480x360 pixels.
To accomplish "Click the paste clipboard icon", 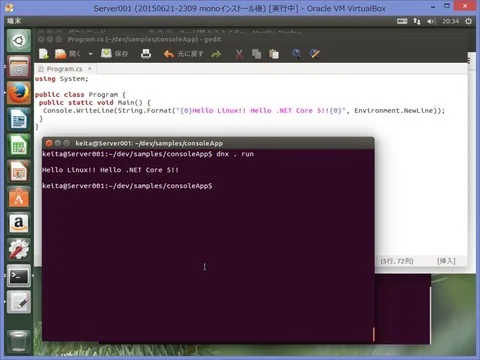I will (274, 54).
